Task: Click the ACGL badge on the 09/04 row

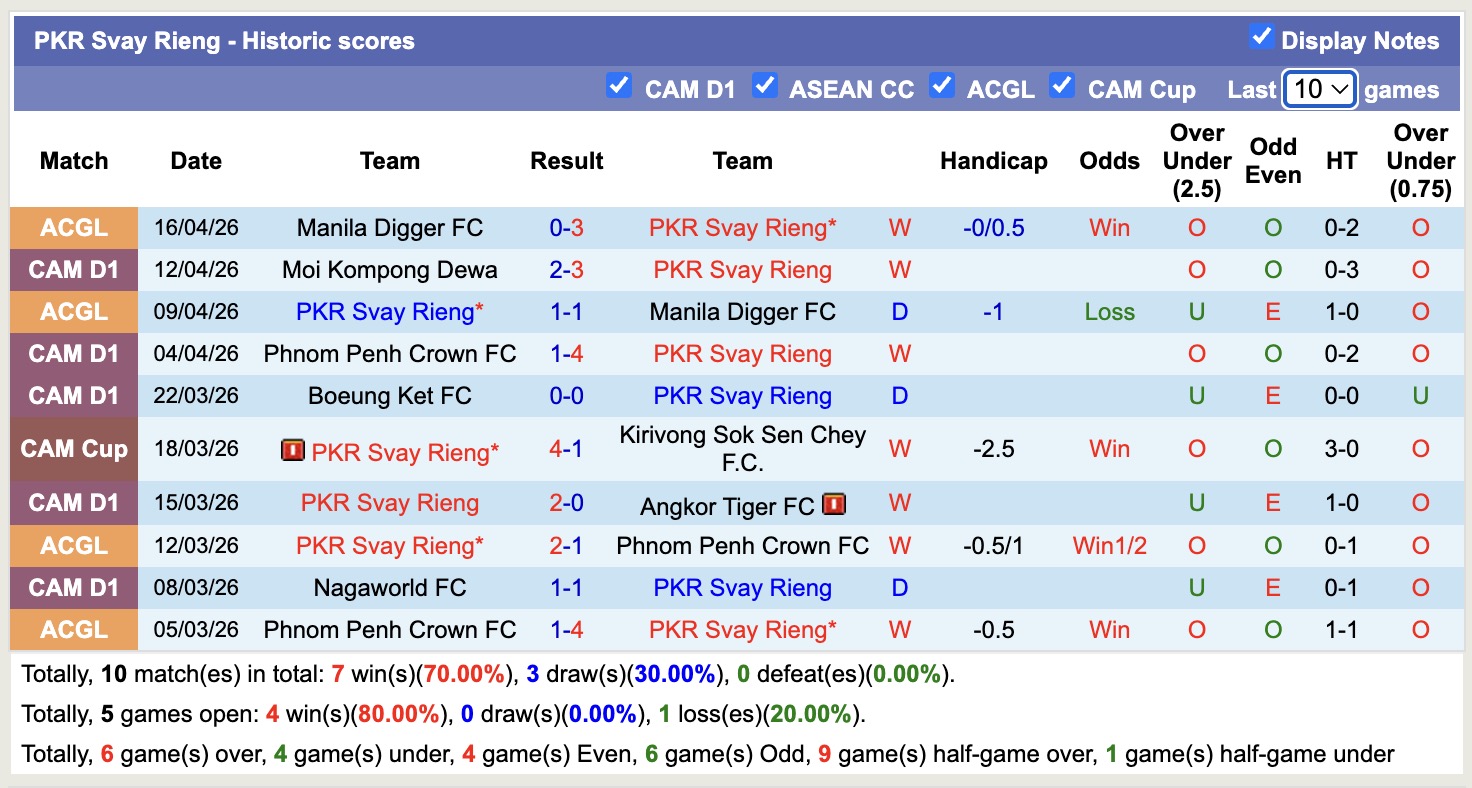Action: point(73,311)
